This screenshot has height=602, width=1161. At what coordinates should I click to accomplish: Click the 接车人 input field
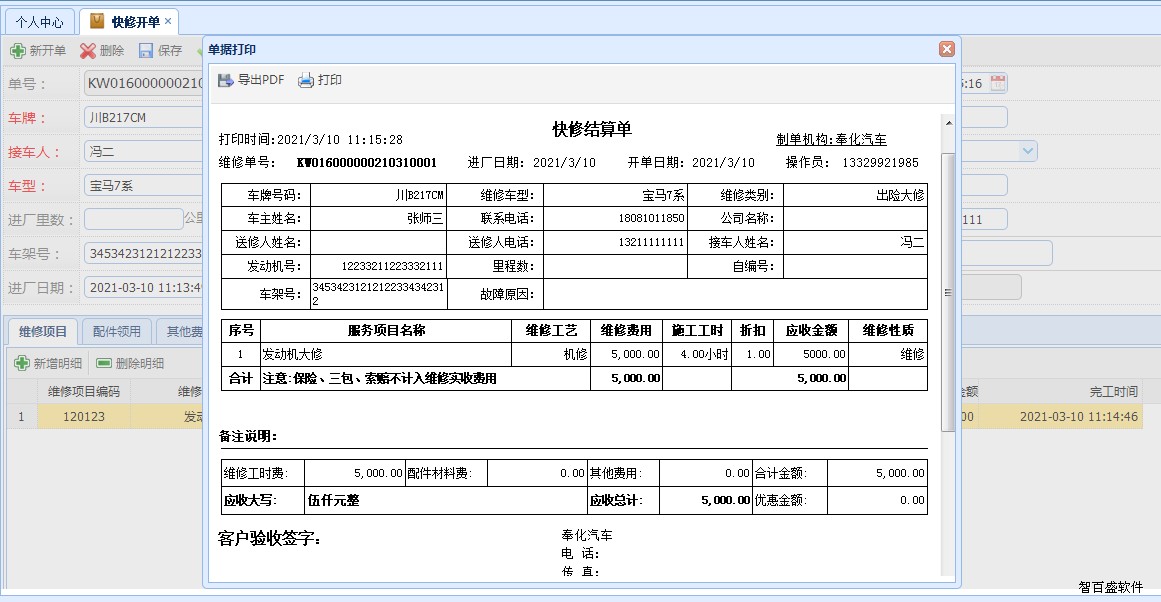pyautogui.click(x=144, y=151)
